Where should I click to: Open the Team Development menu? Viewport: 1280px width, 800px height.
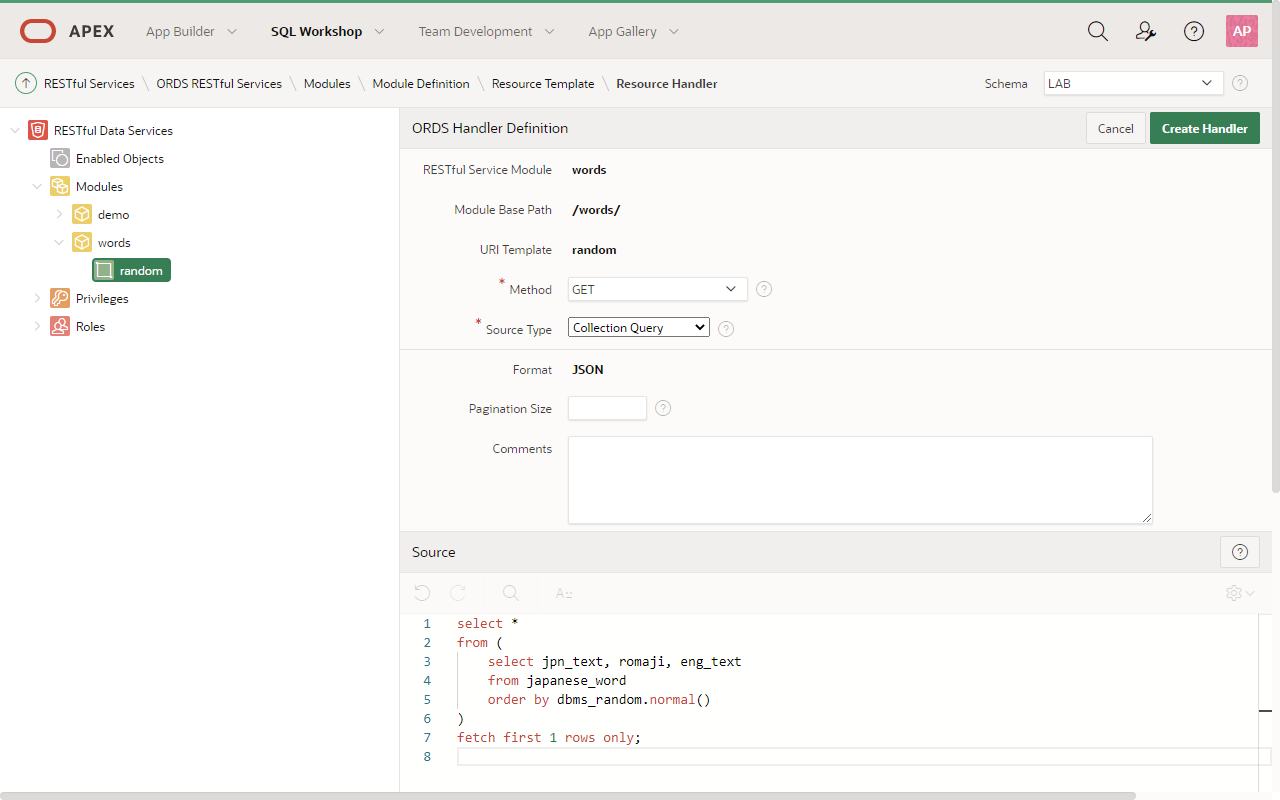pyautogui.click(x=486, y=31)
